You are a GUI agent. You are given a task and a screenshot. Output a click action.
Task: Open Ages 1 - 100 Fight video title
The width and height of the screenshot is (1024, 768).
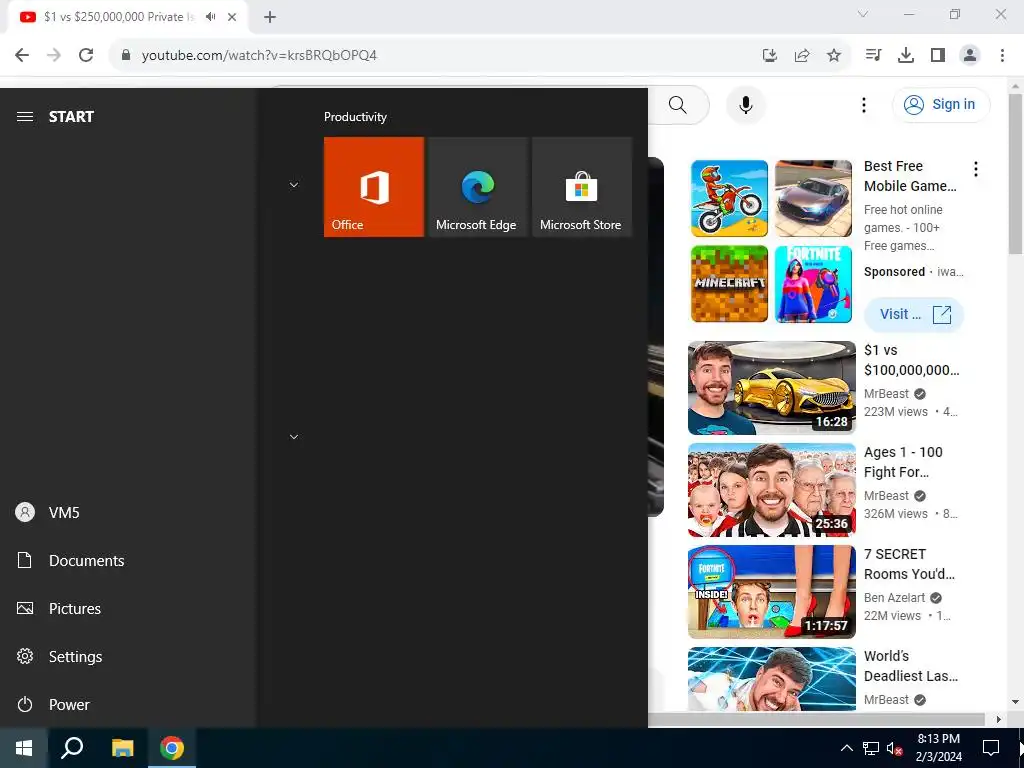pos(903,462)
